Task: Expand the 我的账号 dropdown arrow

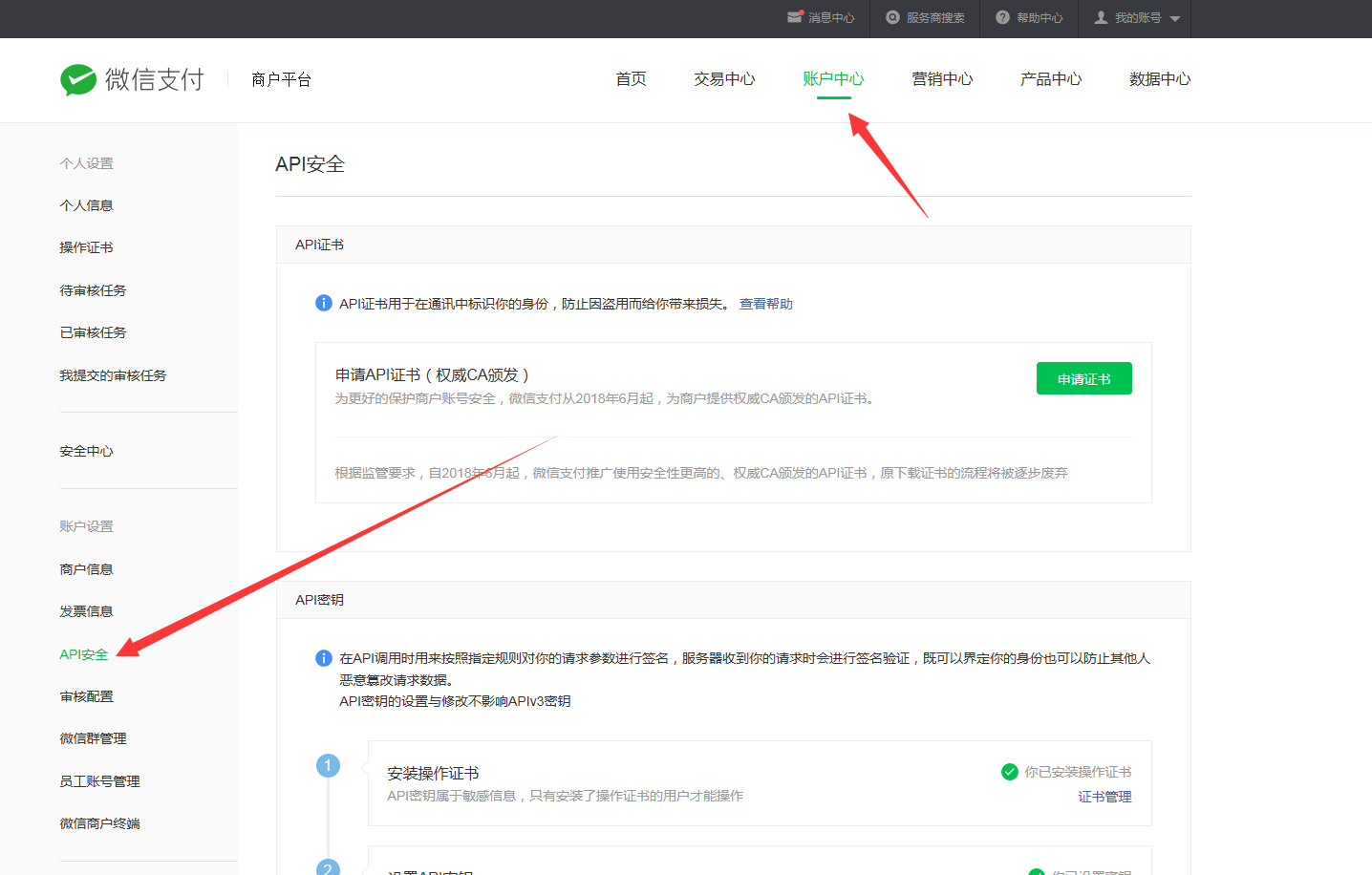Action: [1175, 18]
